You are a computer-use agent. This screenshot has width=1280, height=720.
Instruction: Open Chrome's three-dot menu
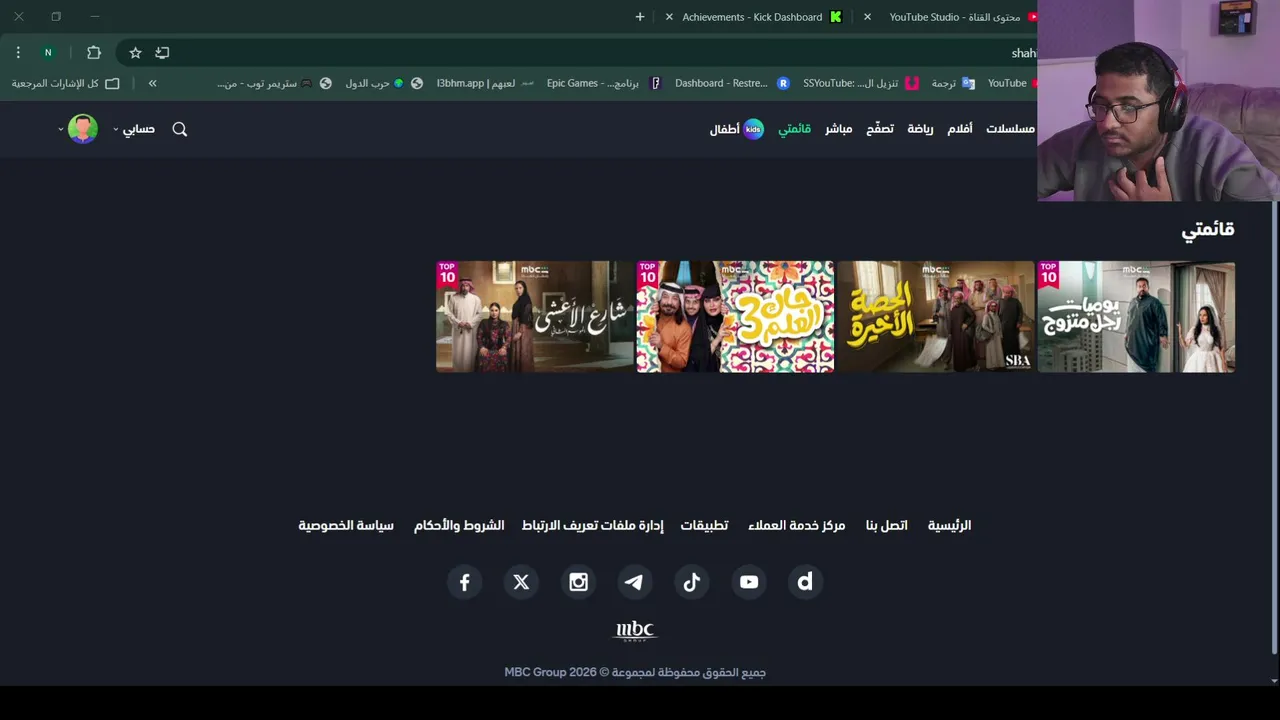(x=18, y=52)
